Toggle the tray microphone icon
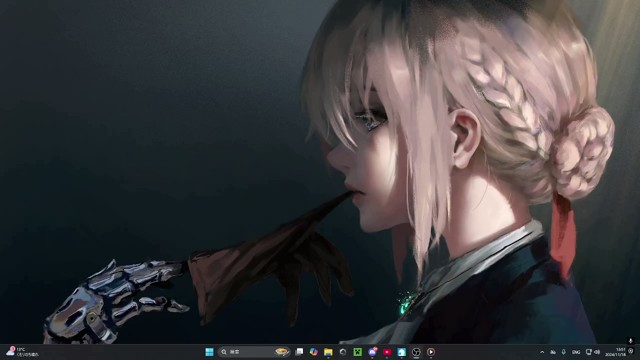This screenshot has height=360, width=640. (564, 352)
